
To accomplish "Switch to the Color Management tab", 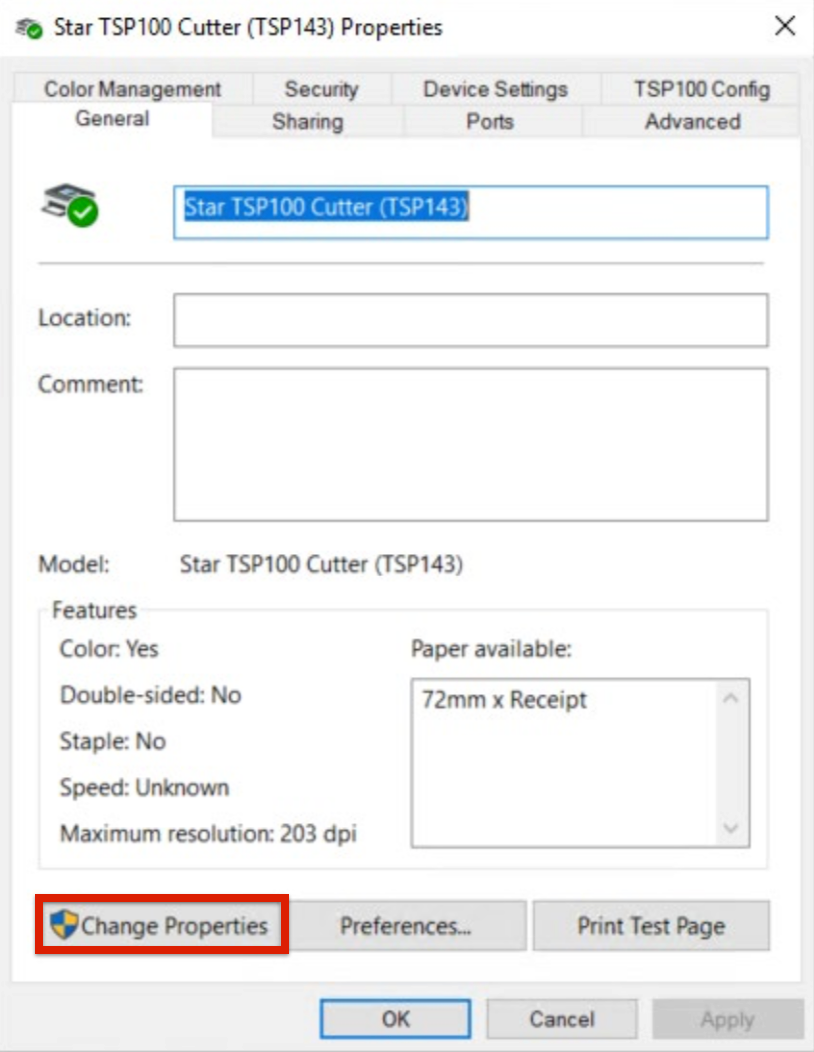I will [x=132, y=89].
